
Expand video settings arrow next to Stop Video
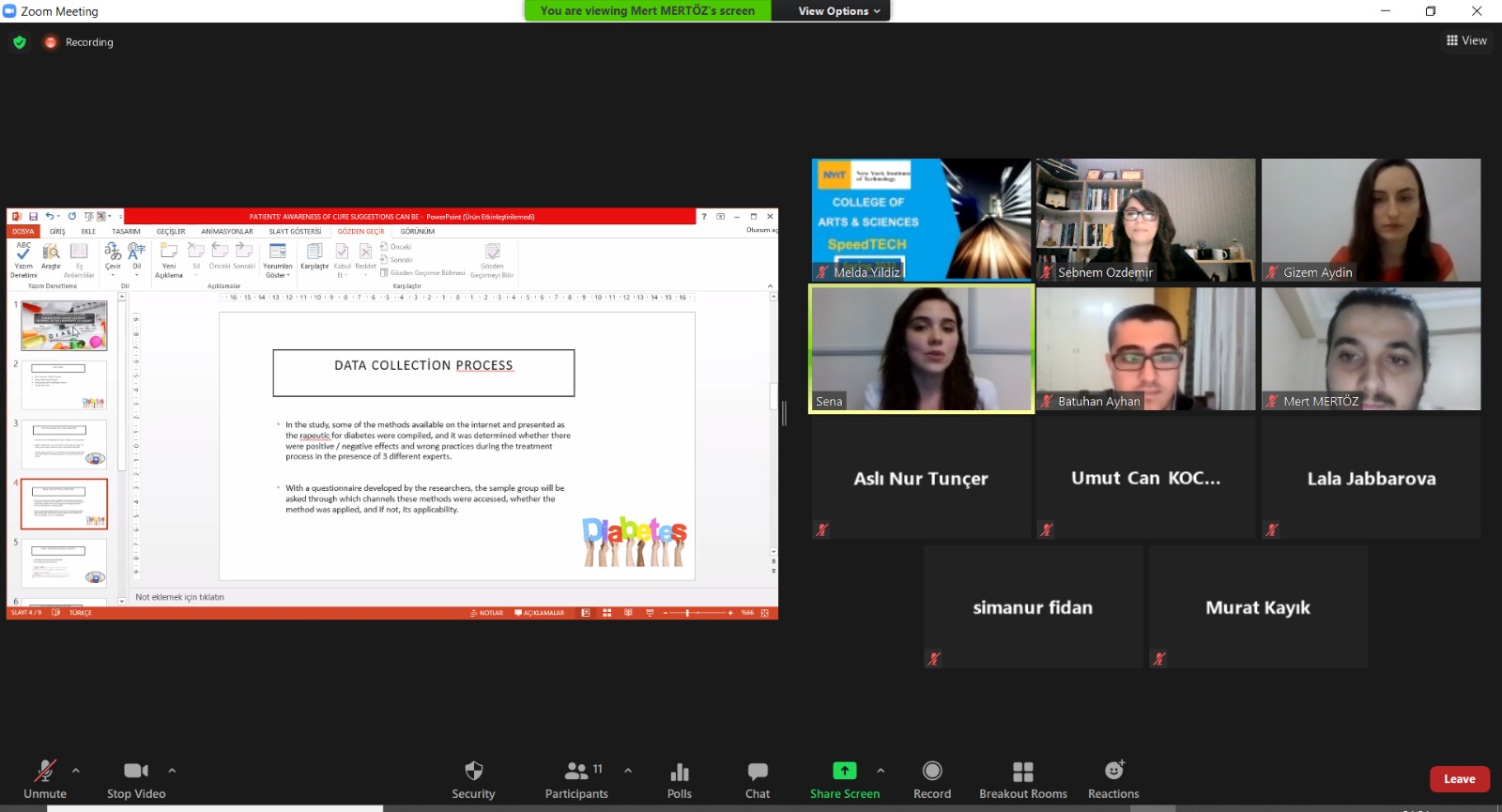coord(172,771)
